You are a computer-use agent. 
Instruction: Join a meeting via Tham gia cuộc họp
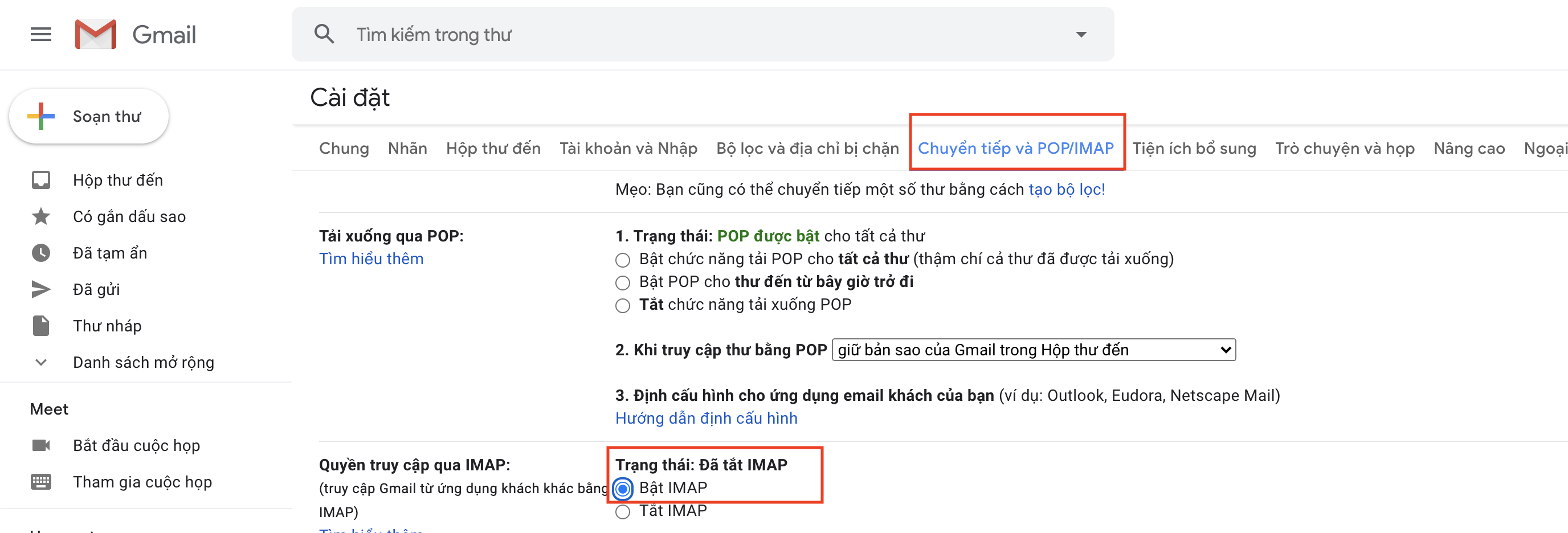(x=142, y=482)
